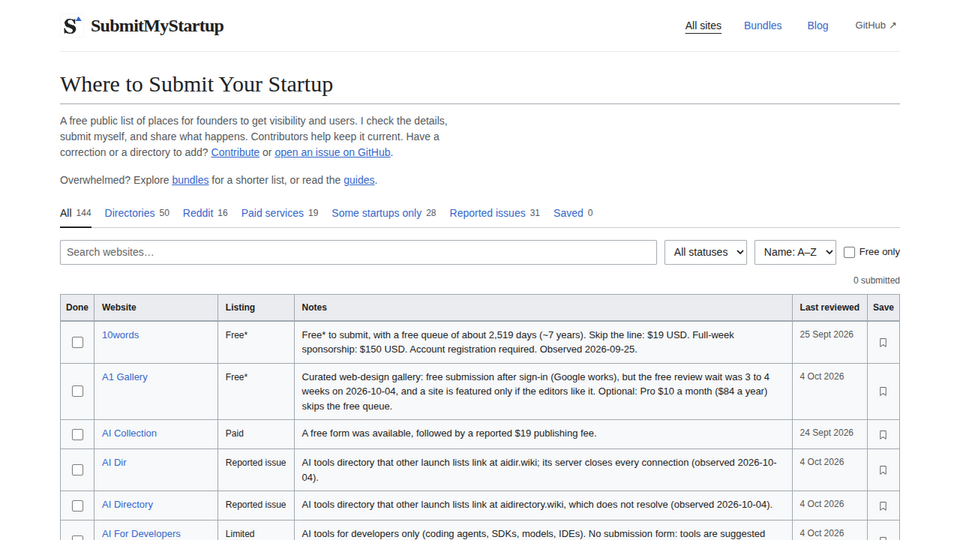
Task: Open the 10words website link
Action: click(x=120, y=335)
